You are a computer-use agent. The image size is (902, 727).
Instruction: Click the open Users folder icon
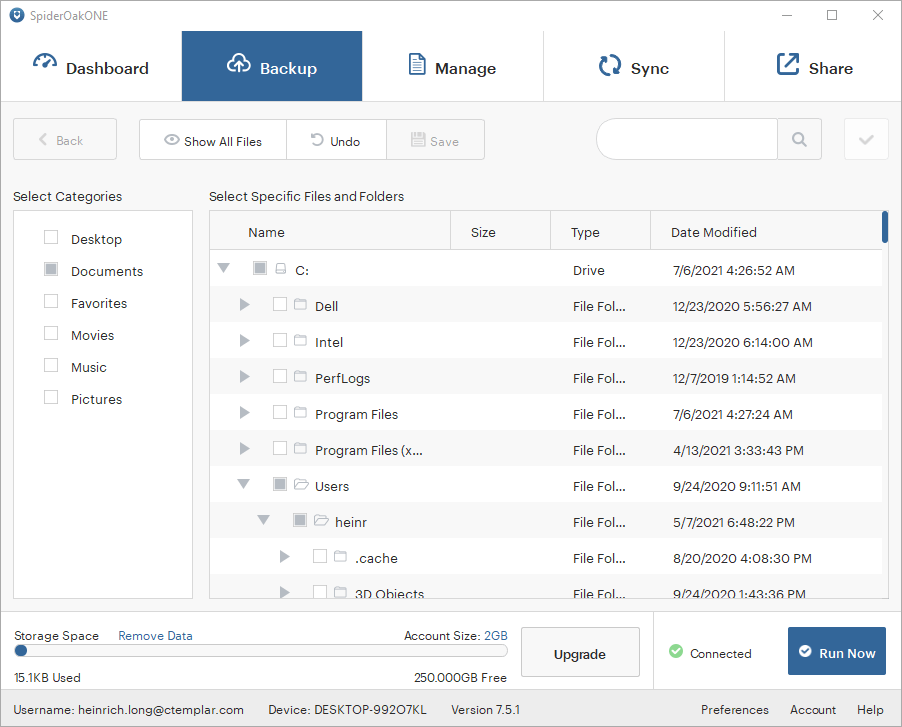(x=301, y=484)
